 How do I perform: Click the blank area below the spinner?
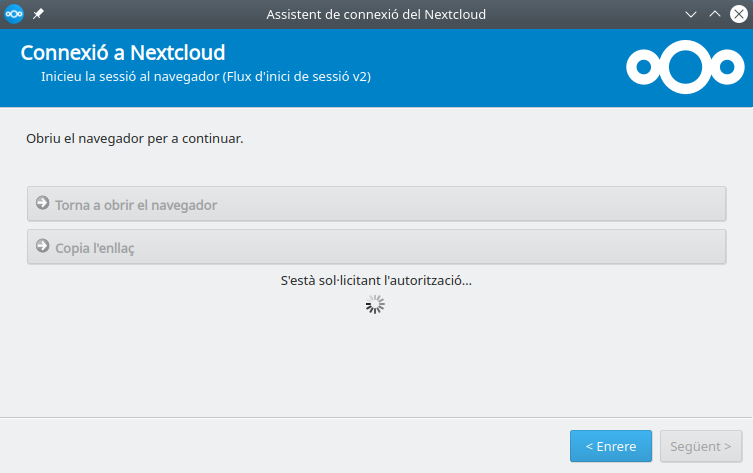pos(376,365)
